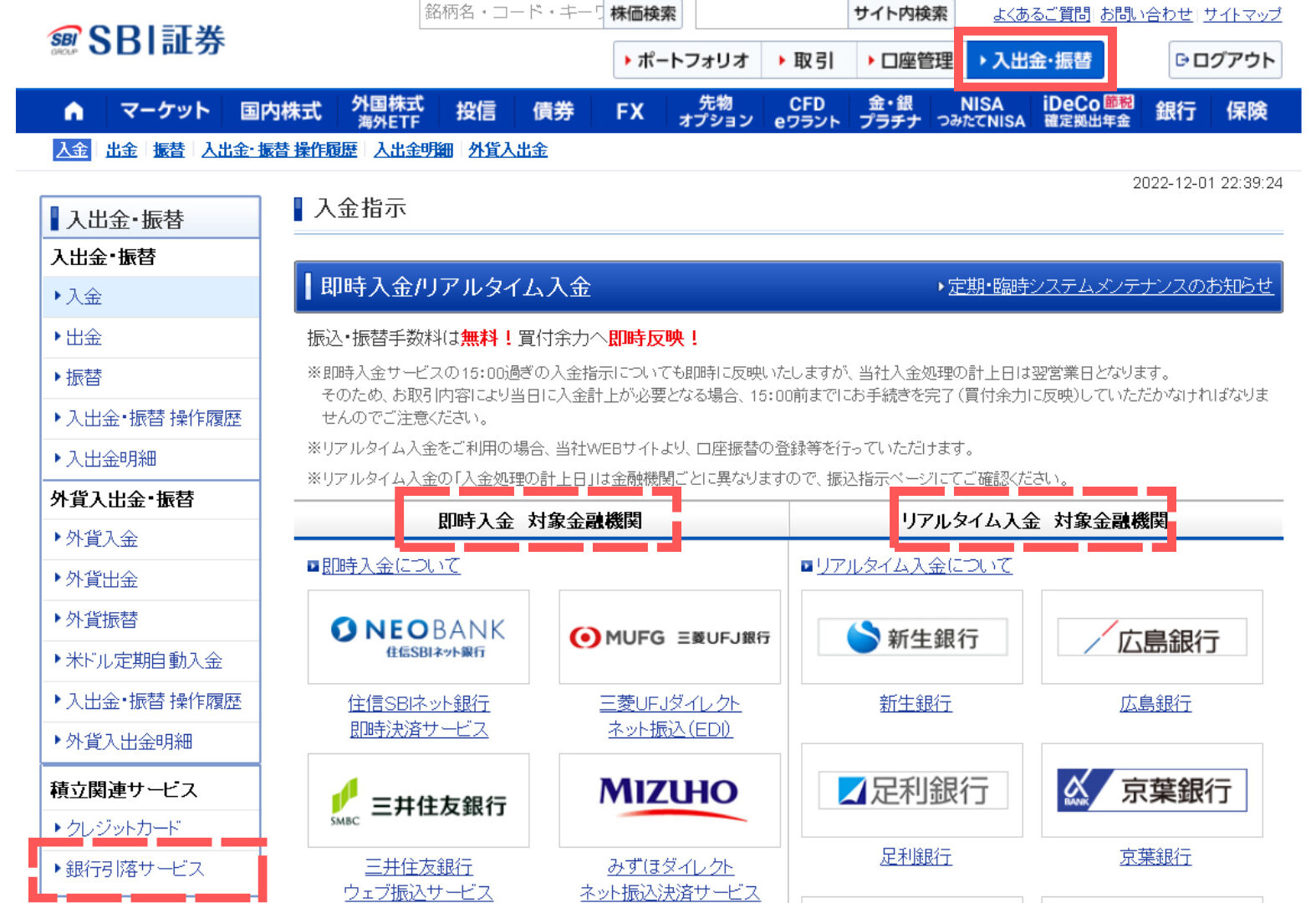
Task: Click the サイト内検索 button
Action: (900, 13)
